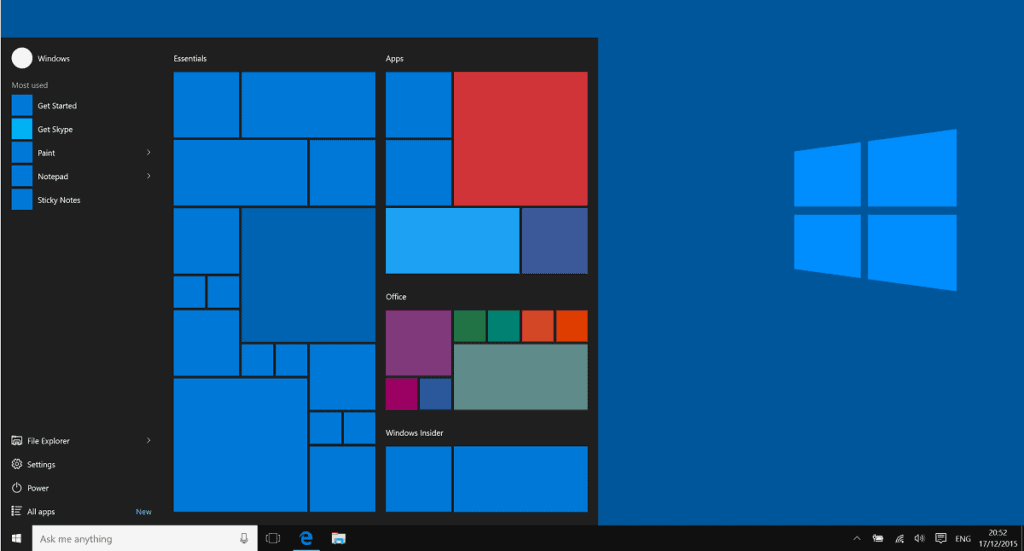Open the indigo tile in Apps group
Viewport: 1024px width, 551px height.
click(x=554, y=241)
